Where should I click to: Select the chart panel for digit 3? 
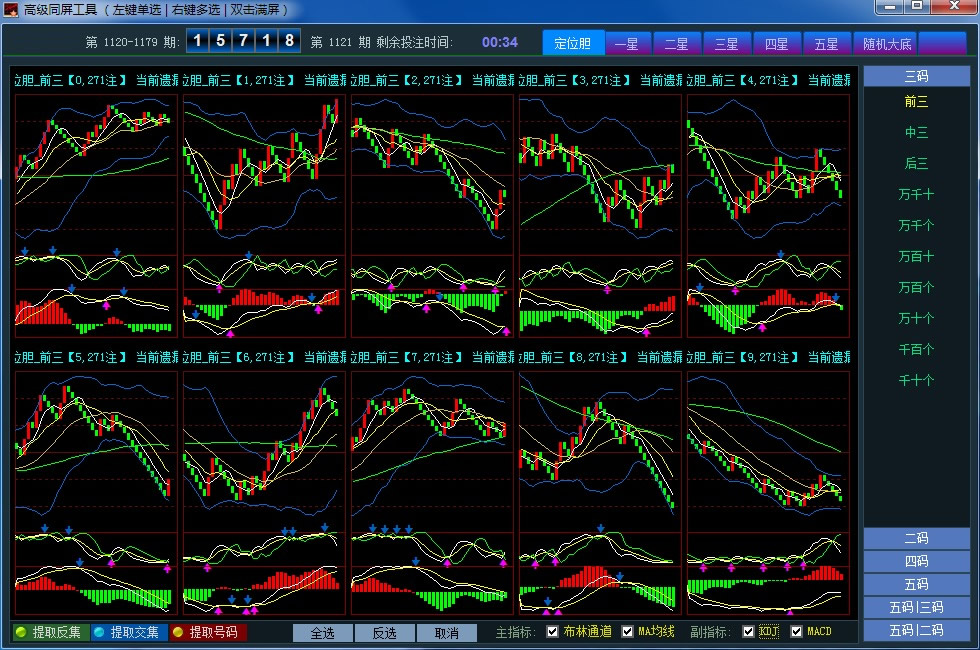[600, 215]
